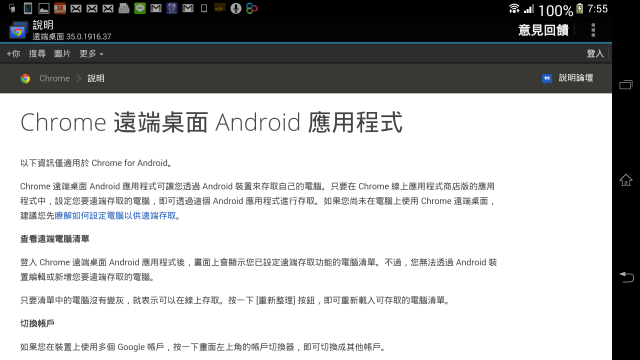The width and height of the screenshot is (640, 360).
Task: Click the help forum speech bubble icon
Action: pos(547,78)
